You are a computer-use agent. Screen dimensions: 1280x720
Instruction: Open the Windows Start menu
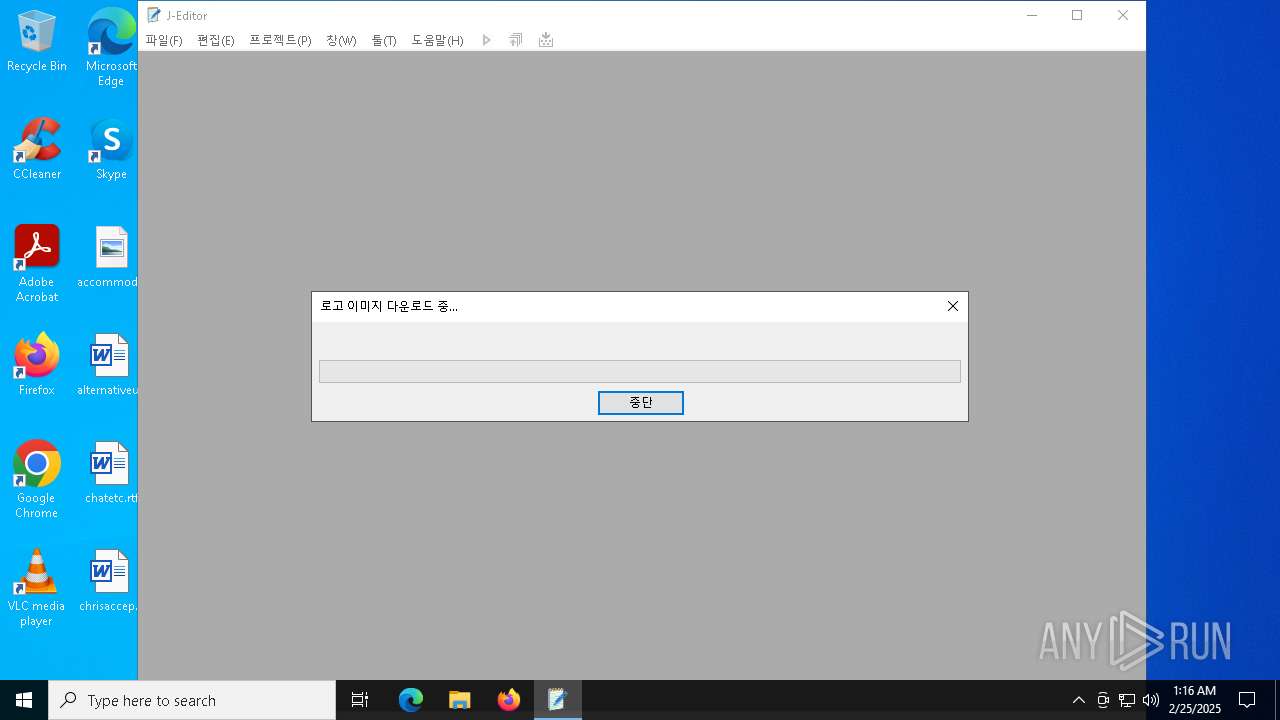(x=24, y=700)
